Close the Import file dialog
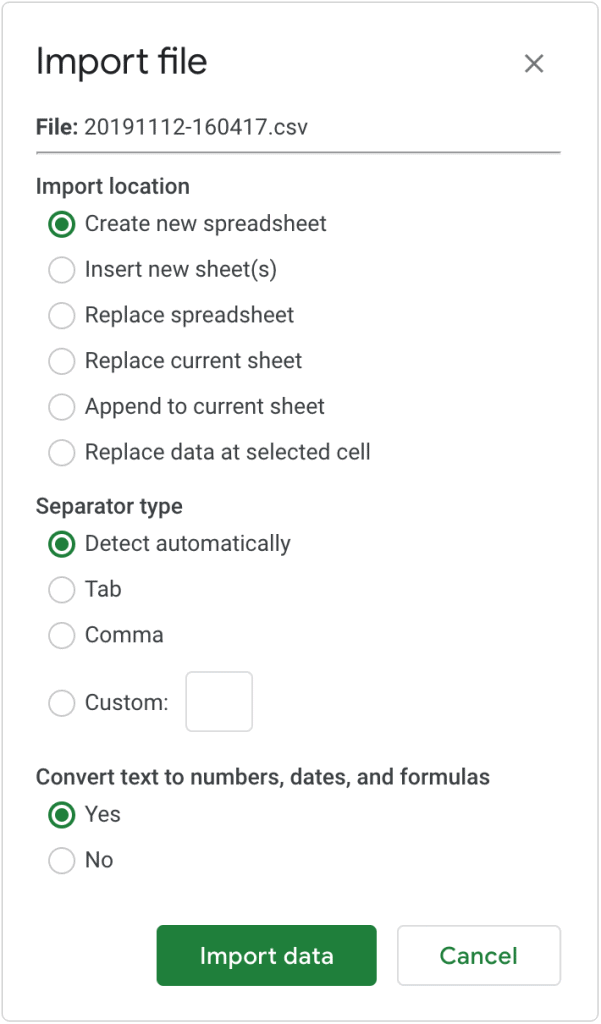601x1024 pixels. pyautogui.click(x=534, y=64)
